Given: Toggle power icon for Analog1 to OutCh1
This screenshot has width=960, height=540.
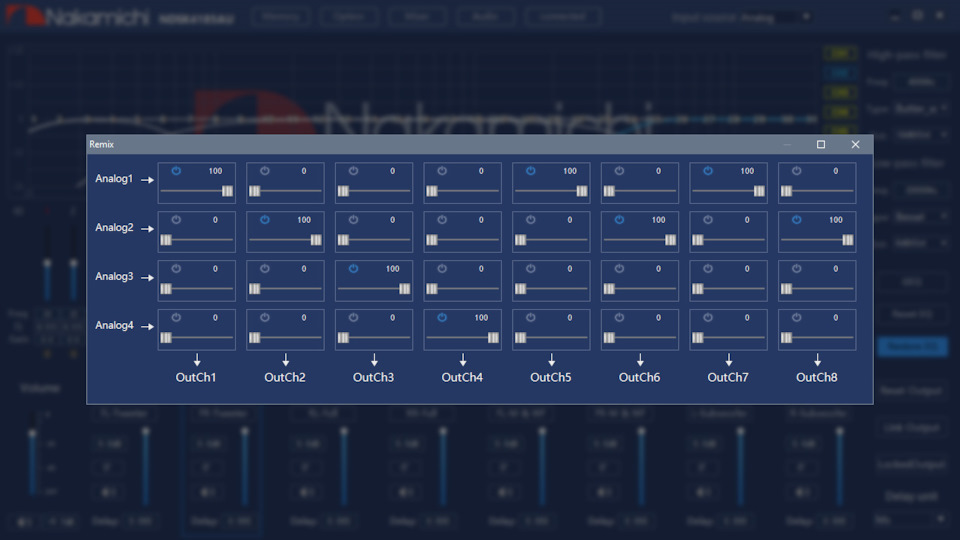Looking at the screenshot, I should [x=176, y=171].
